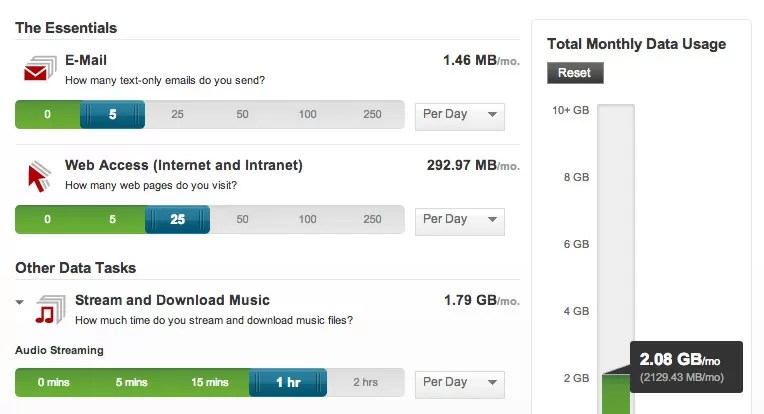764x414 pixels.
Task: Collapse the Stream and Download Music section
Action: coord(19,302)
